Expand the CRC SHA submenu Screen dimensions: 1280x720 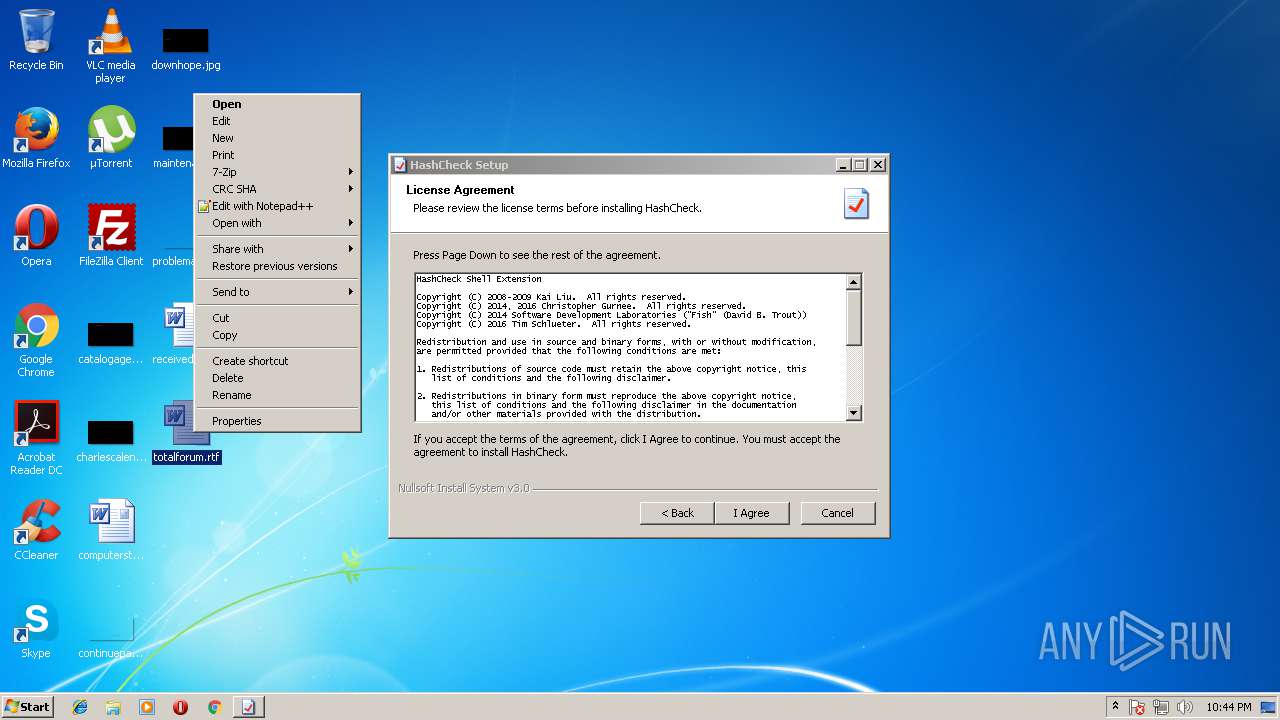pyautogui.click(x=277, y=189)
